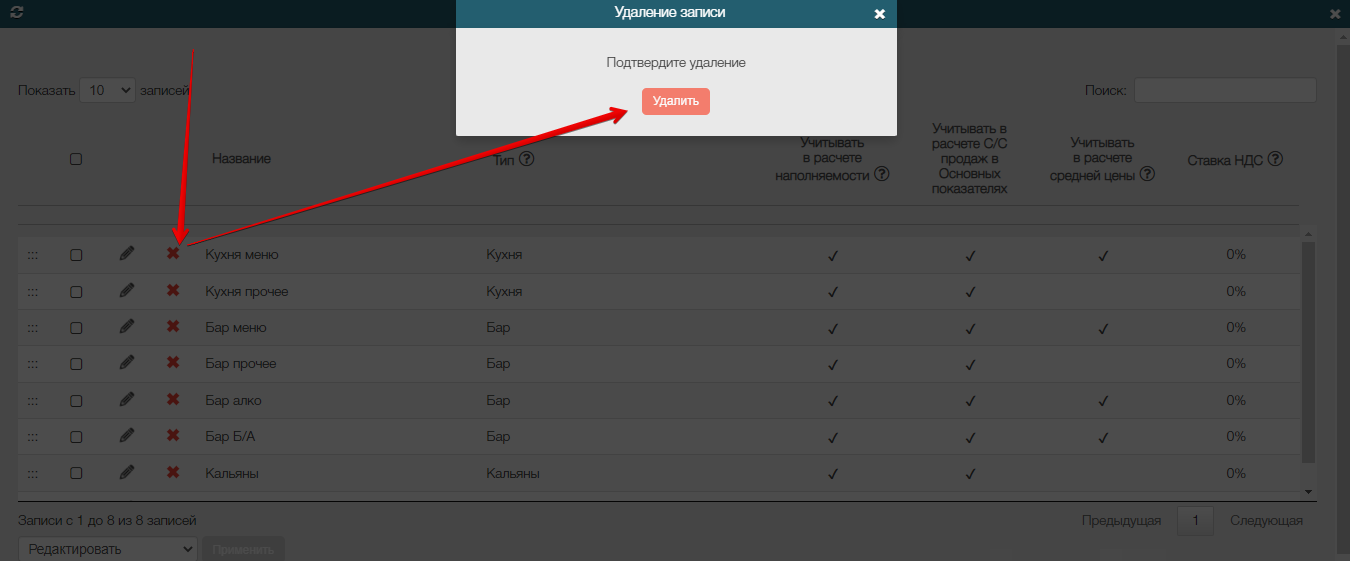Image resolution: width=1350 pixels, height=561 pixels.
Task: Sort by Название column header
Action: (x=241, y=159)
